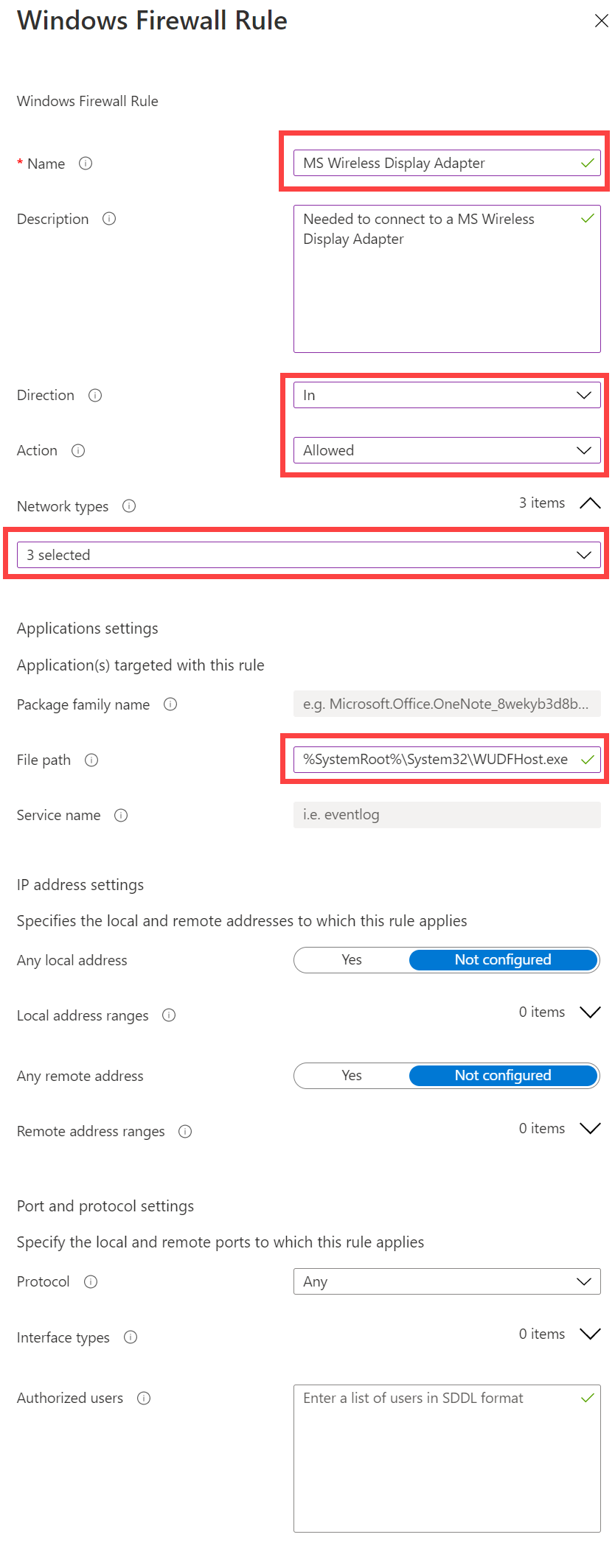Click the File path info icon
The height and width of the screenshot is (1568, 615).
click(91, 760)
